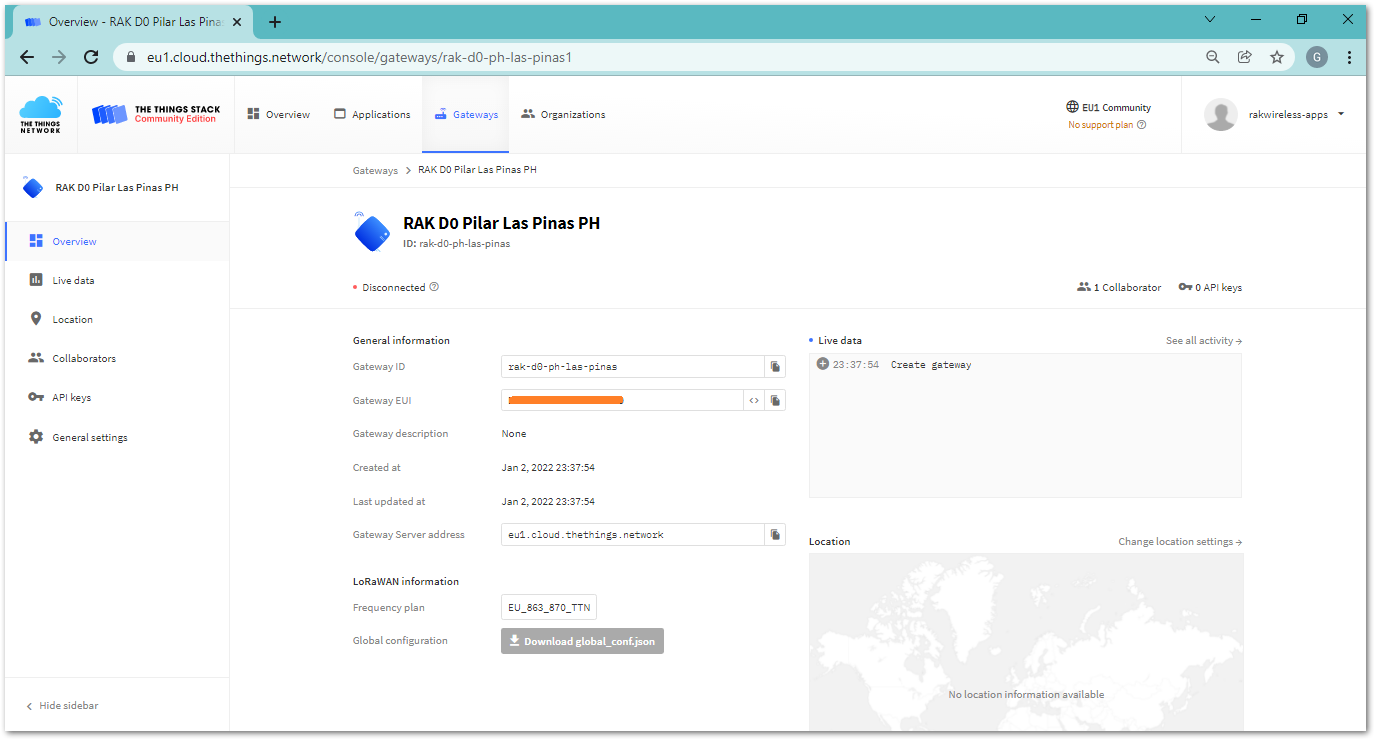The width and height of the screenshot is (1375, 740).
Task: Toggle Gateway EUI byte format with <> icon
Action: point(755,400)
